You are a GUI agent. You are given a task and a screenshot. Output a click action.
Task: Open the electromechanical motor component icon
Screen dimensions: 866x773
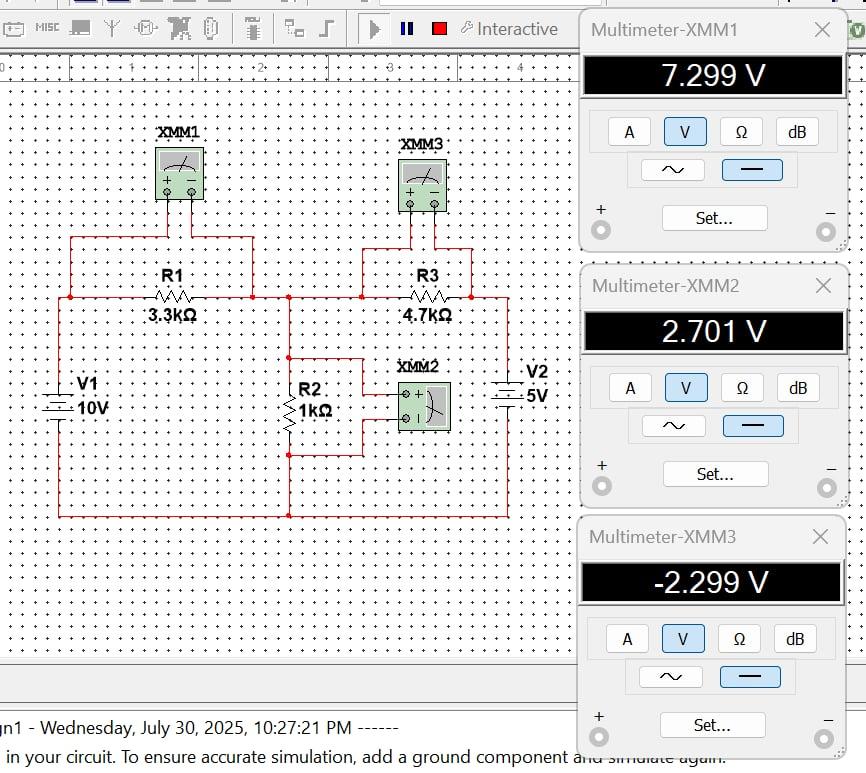point(145,29)
